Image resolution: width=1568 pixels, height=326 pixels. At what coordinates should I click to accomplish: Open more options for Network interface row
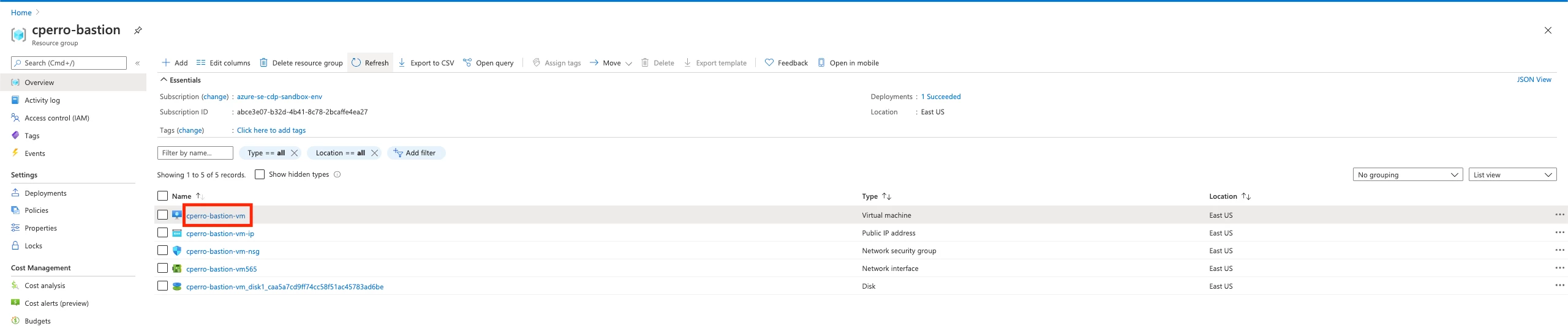pos(1559,268)
